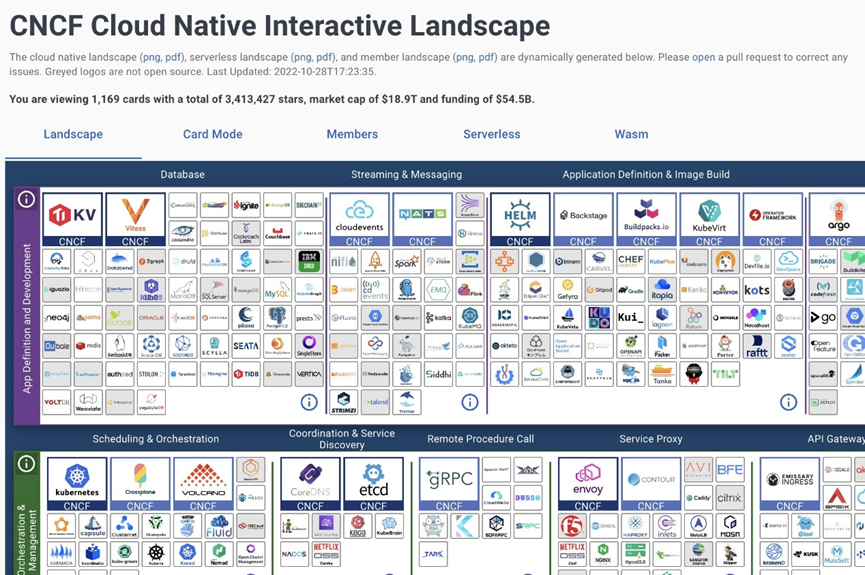Select the VoltDB logo tile
The width and height of the screenshot is (865, 575).
click(x=57, y=402)
